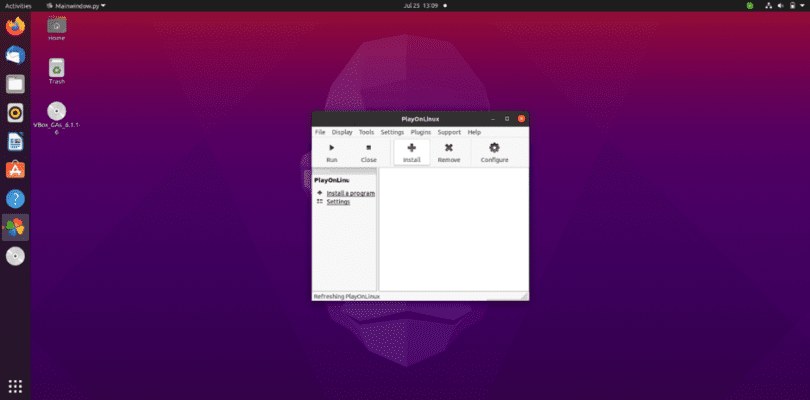Click the plus icon beside 'Install a program'

[x=320, y=193]
